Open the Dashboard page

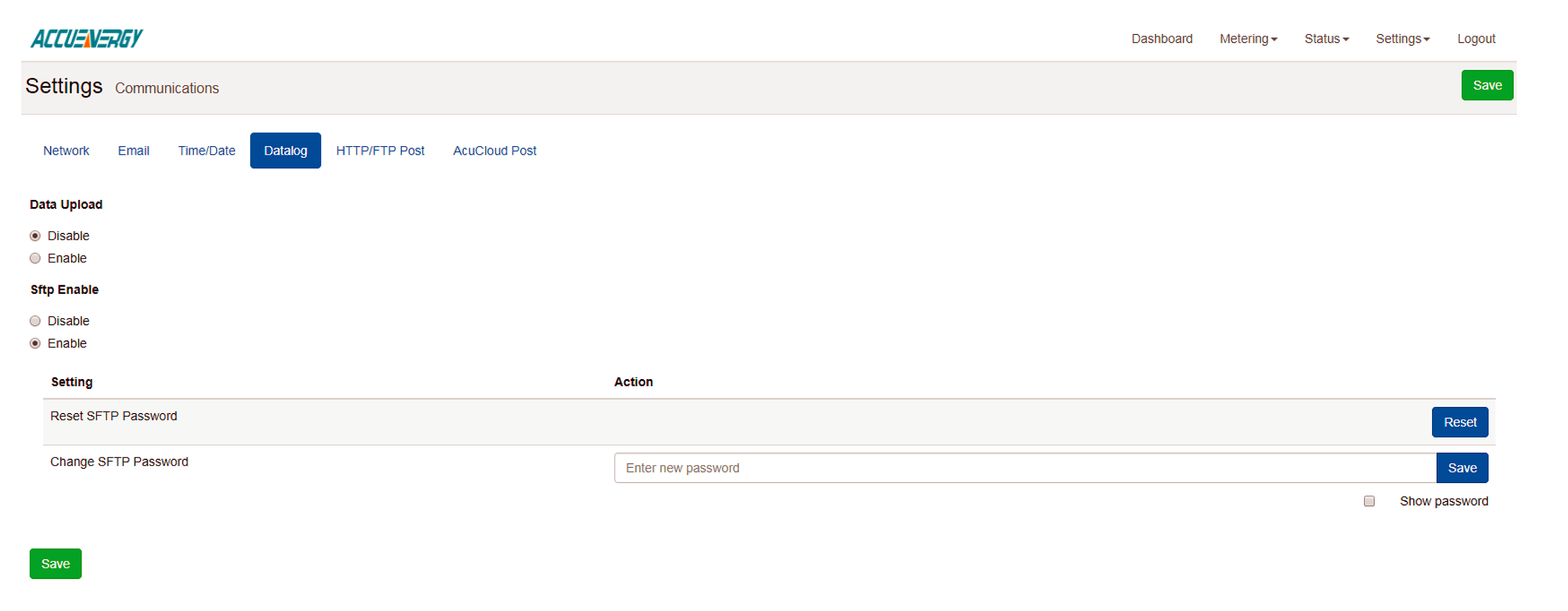click(x=1161, y=39)
